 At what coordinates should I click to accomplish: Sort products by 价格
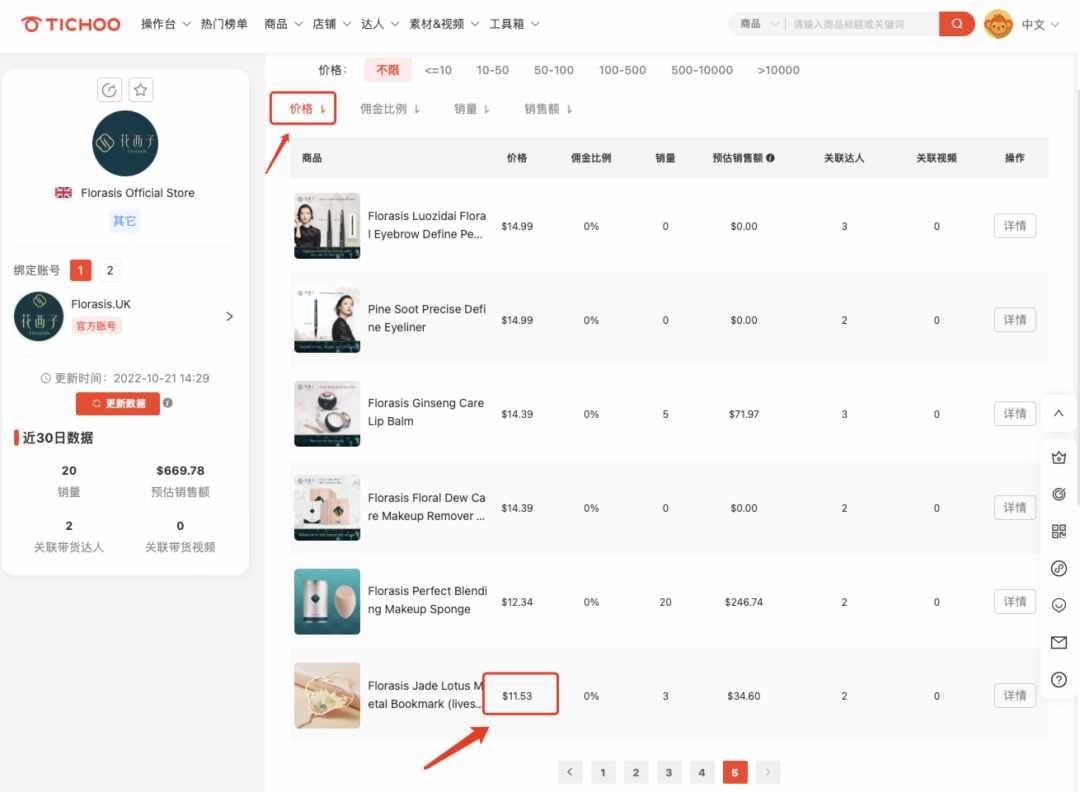coord(307,109)
